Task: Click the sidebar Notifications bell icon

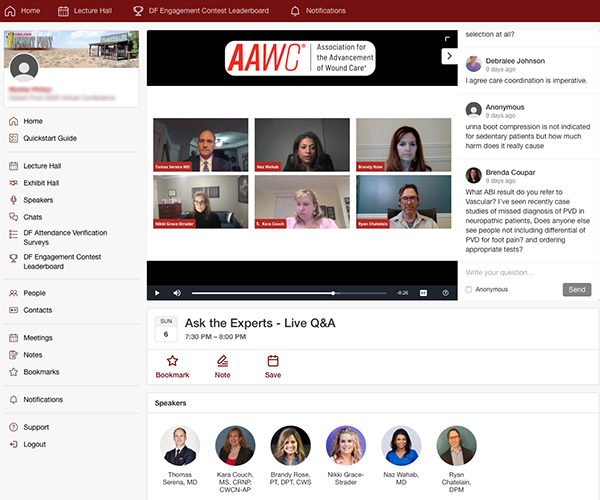Action: [13, 399]
